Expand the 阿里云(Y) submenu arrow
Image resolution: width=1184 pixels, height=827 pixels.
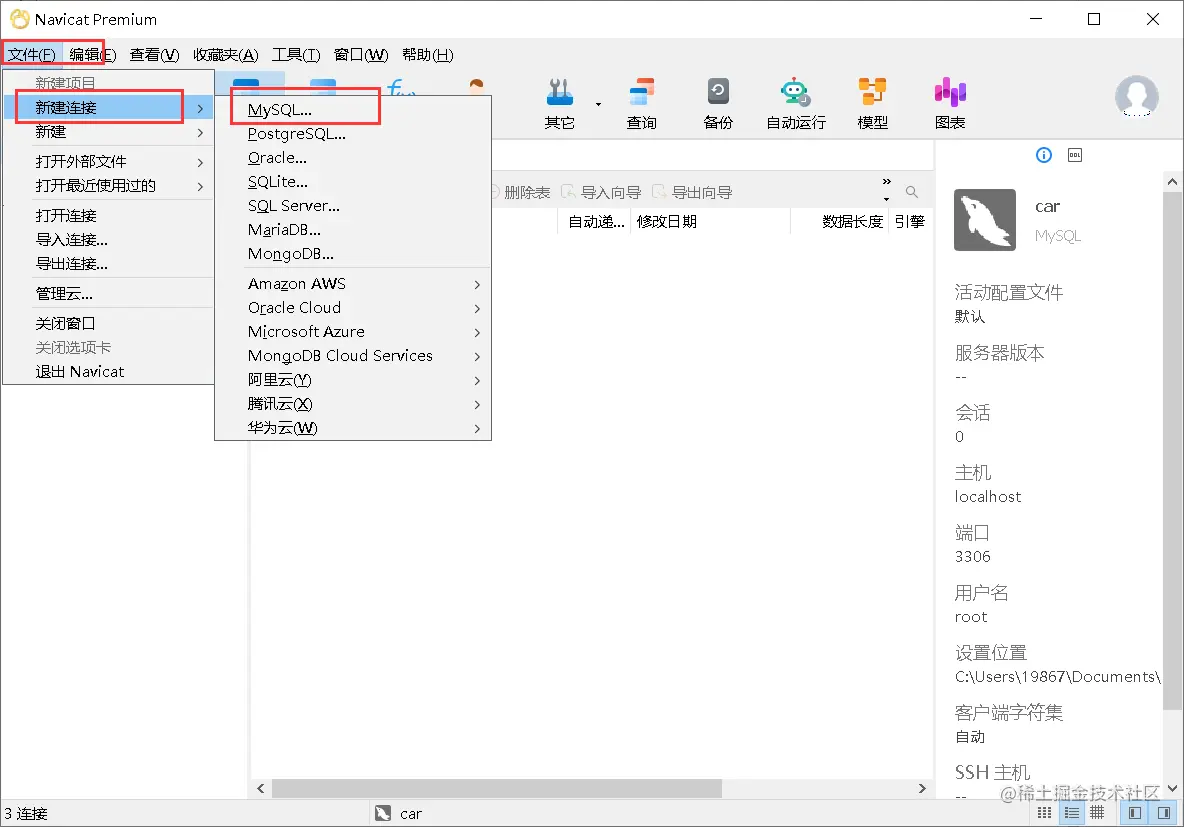coord(477,381)
